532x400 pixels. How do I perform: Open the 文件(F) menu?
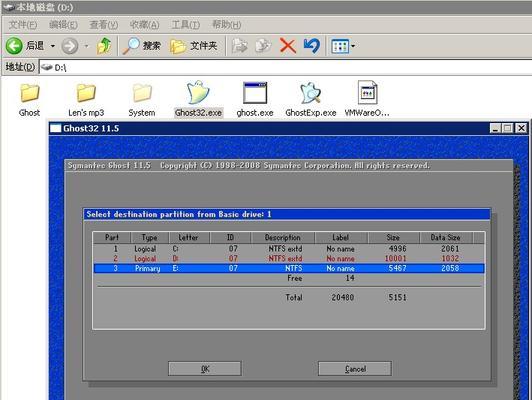point(23,25)
